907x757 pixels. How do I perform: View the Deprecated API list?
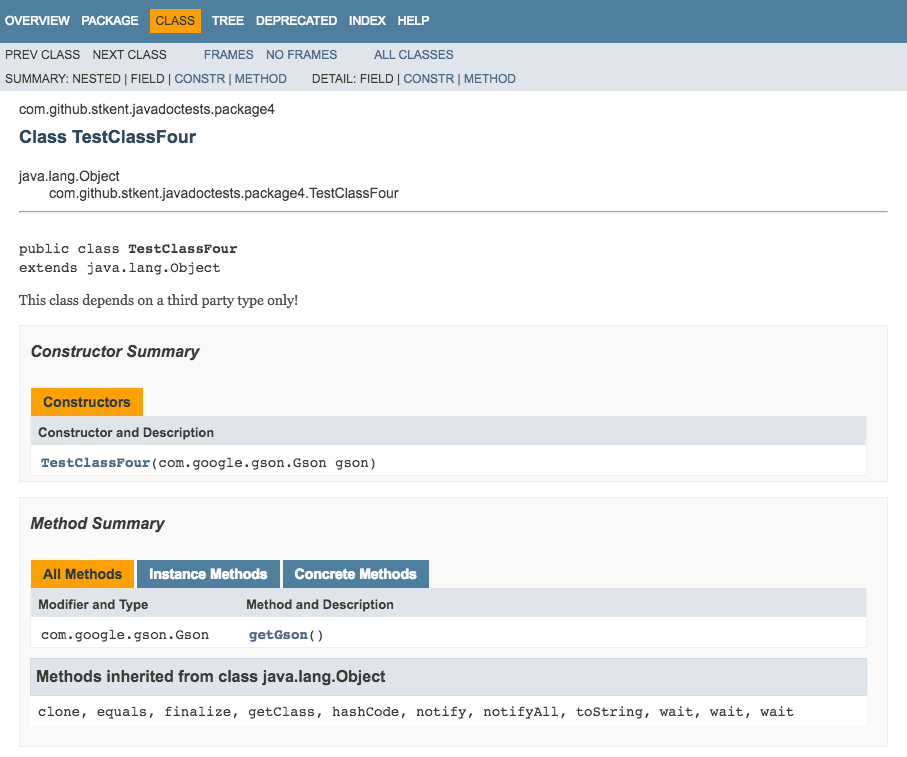[x=296, y=21]
